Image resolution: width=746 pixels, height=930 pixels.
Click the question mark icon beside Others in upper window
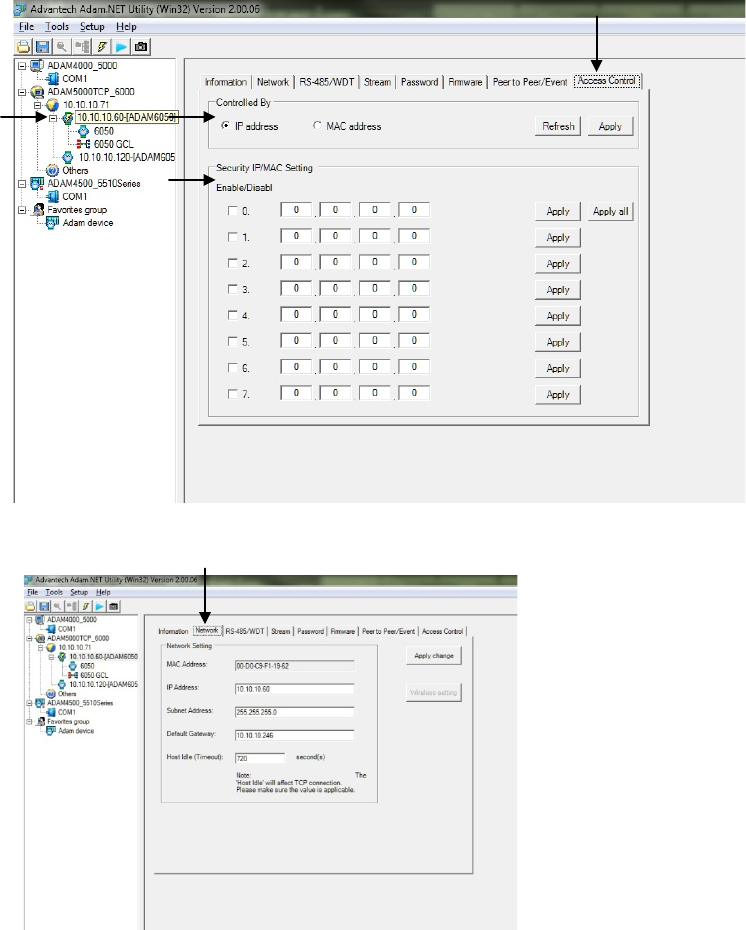coord(53,170)
